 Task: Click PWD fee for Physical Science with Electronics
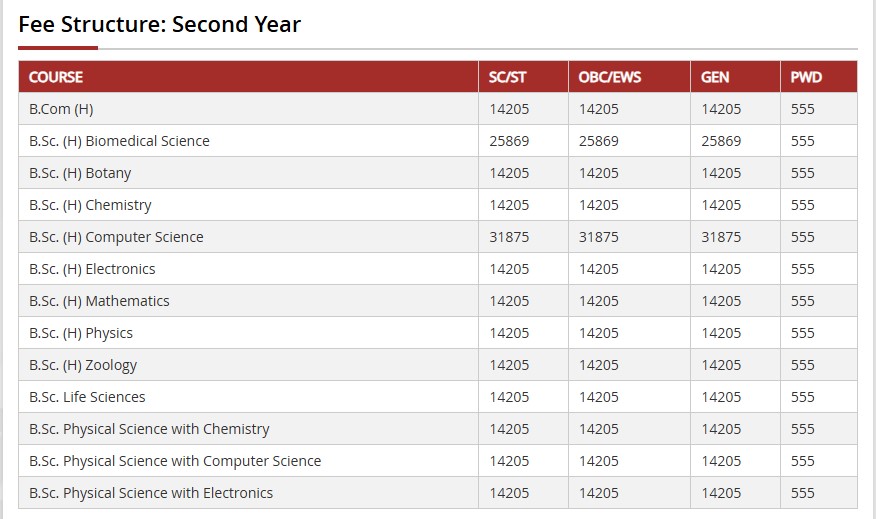[x=802, y=493]
